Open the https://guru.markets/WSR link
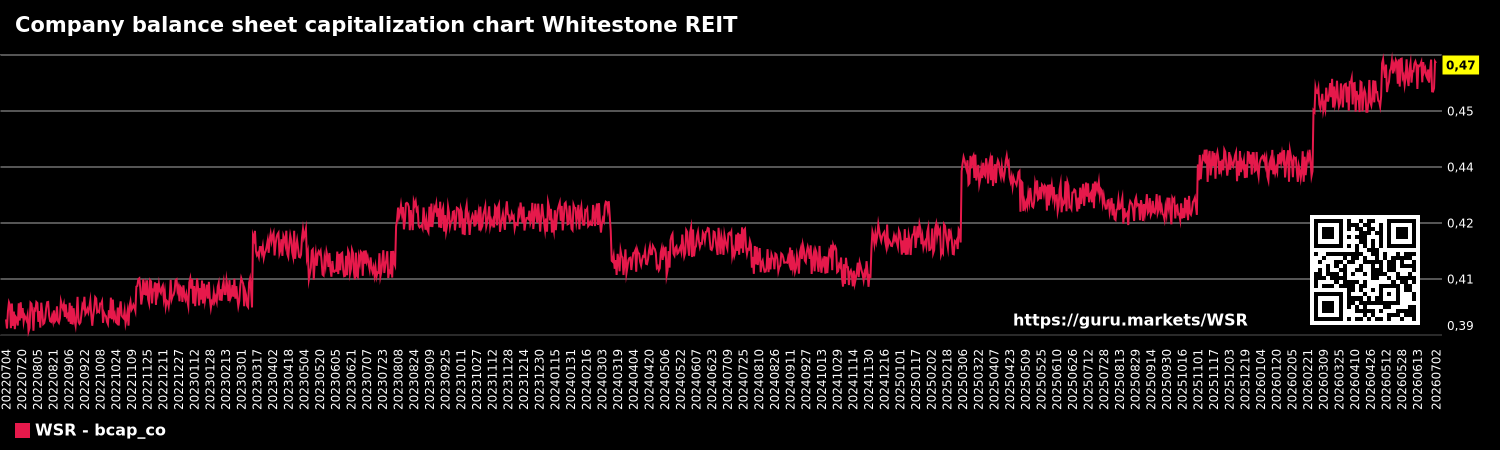Viewport: 1500px width, 450px height. pyautogui.click(x=1130, y=321)
